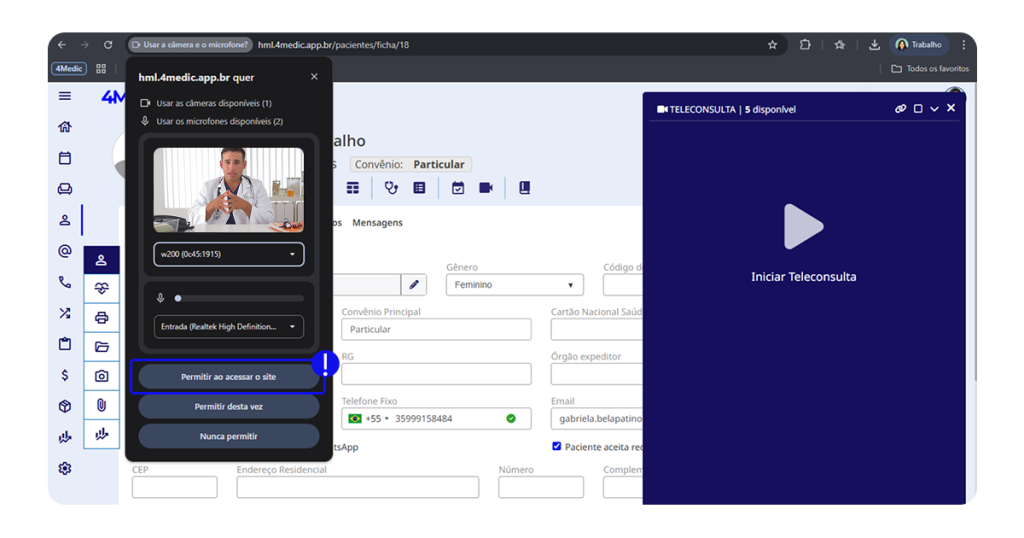Screen dimensions: 1024x538
Task: Click the "Nunca permitir" button
Action: pyautogui.click(x=228, y=436)
